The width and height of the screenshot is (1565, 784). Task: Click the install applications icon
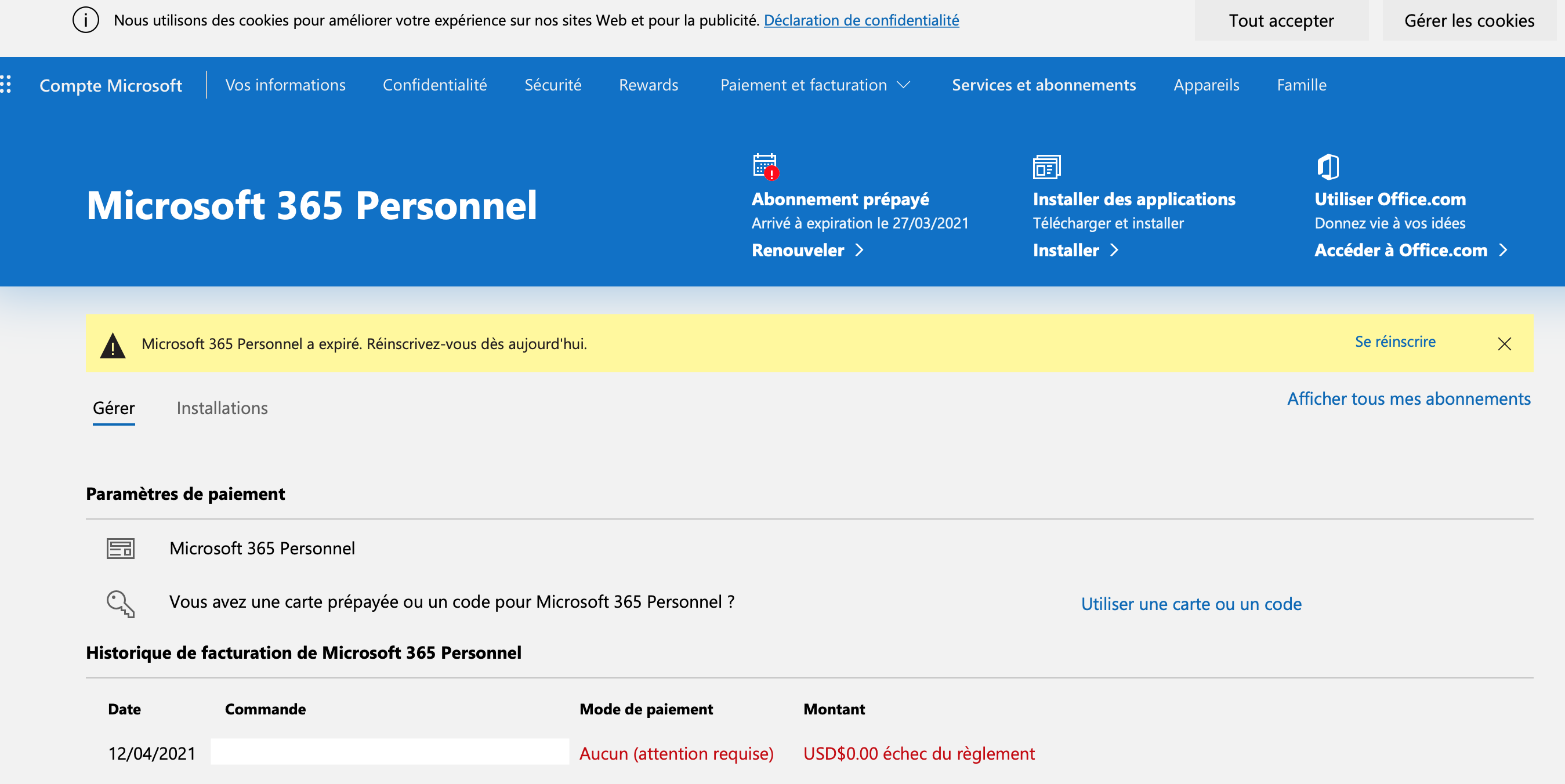(1046, 166)
